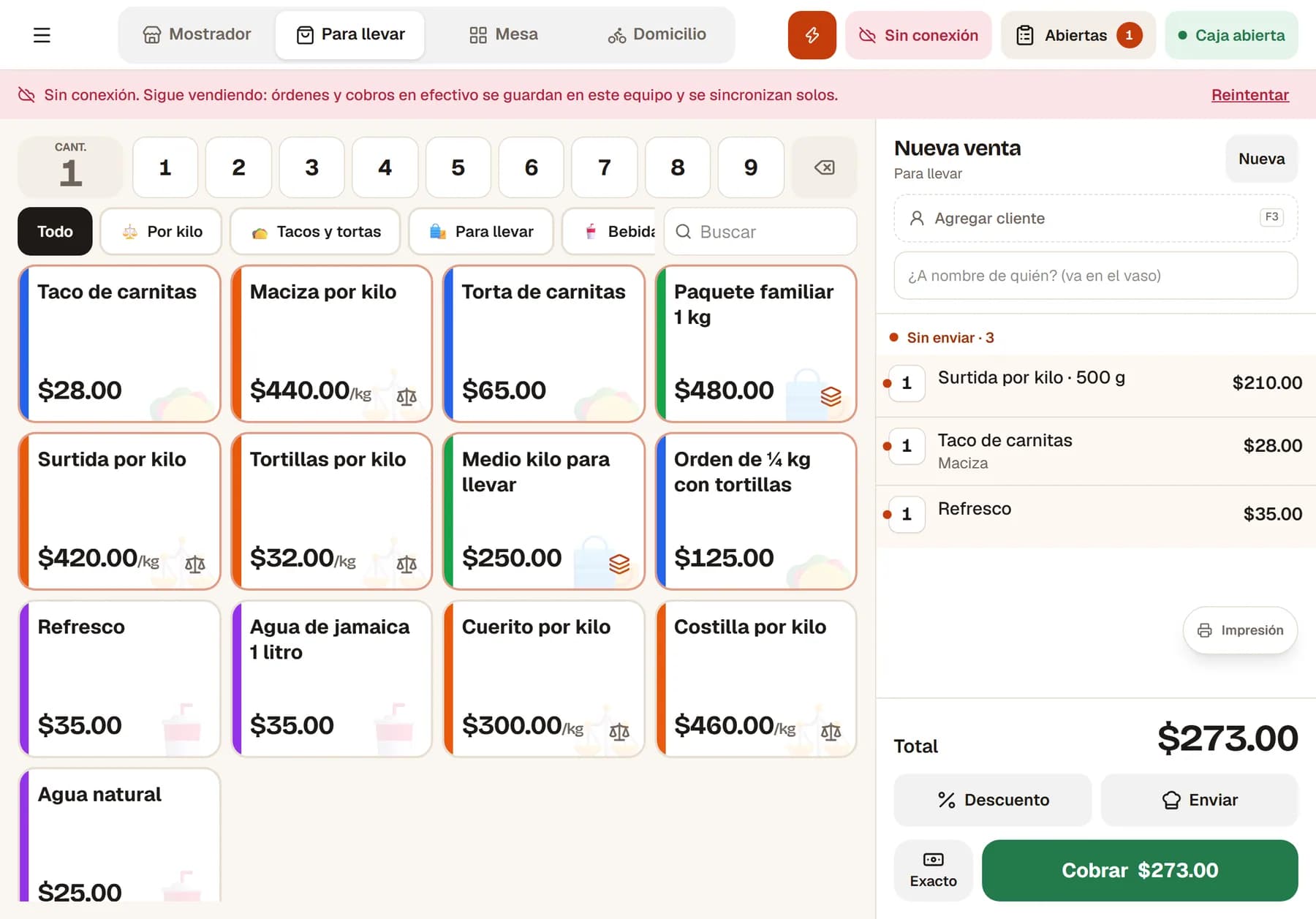
Task: Select the Para llevar order type
Action: point(350,34)
